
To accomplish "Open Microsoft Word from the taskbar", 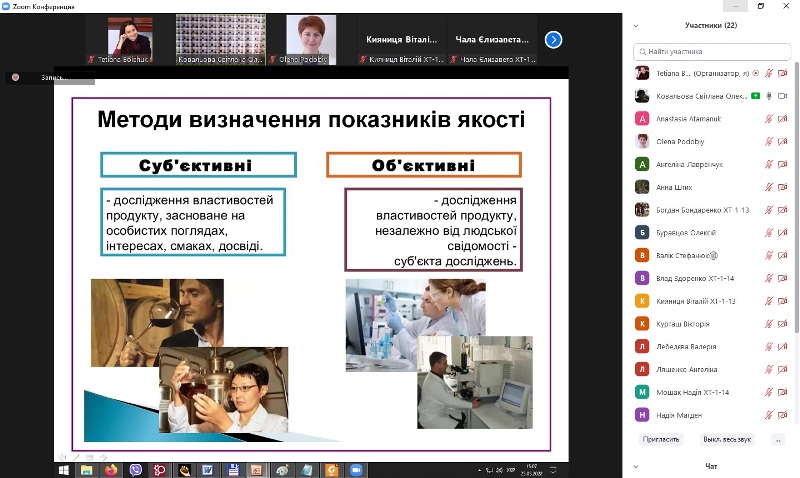I will (208, 470).
